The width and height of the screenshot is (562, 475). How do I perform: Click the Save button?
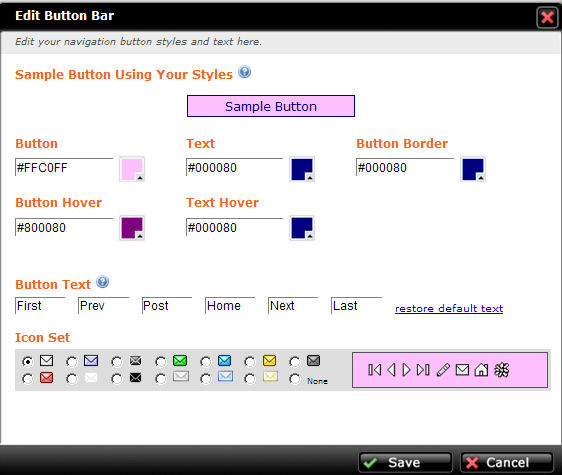(x=405, y=462)
